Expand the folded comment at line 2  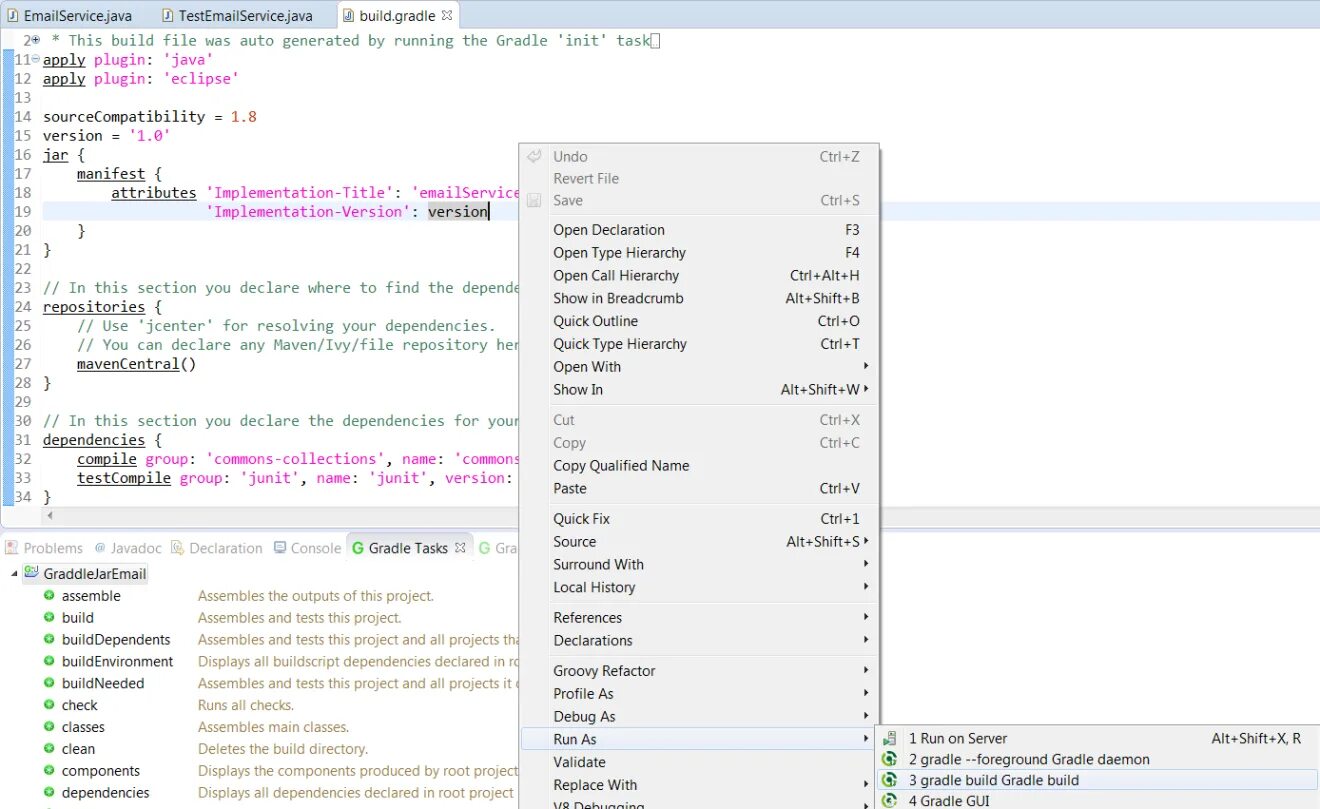click(35, 40)
